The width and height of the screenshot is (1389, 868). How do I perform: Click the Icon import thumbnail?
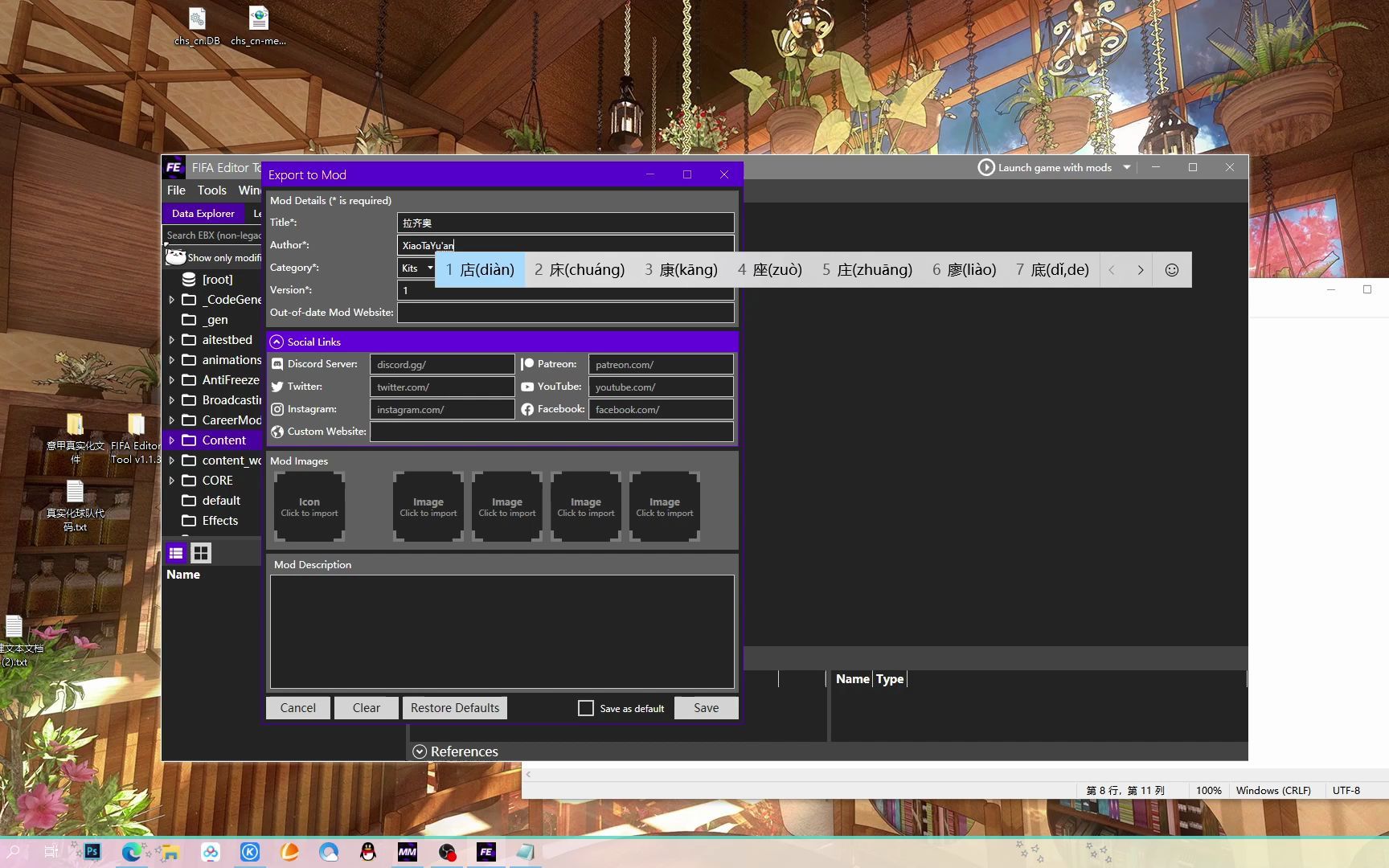pos(309,506)
